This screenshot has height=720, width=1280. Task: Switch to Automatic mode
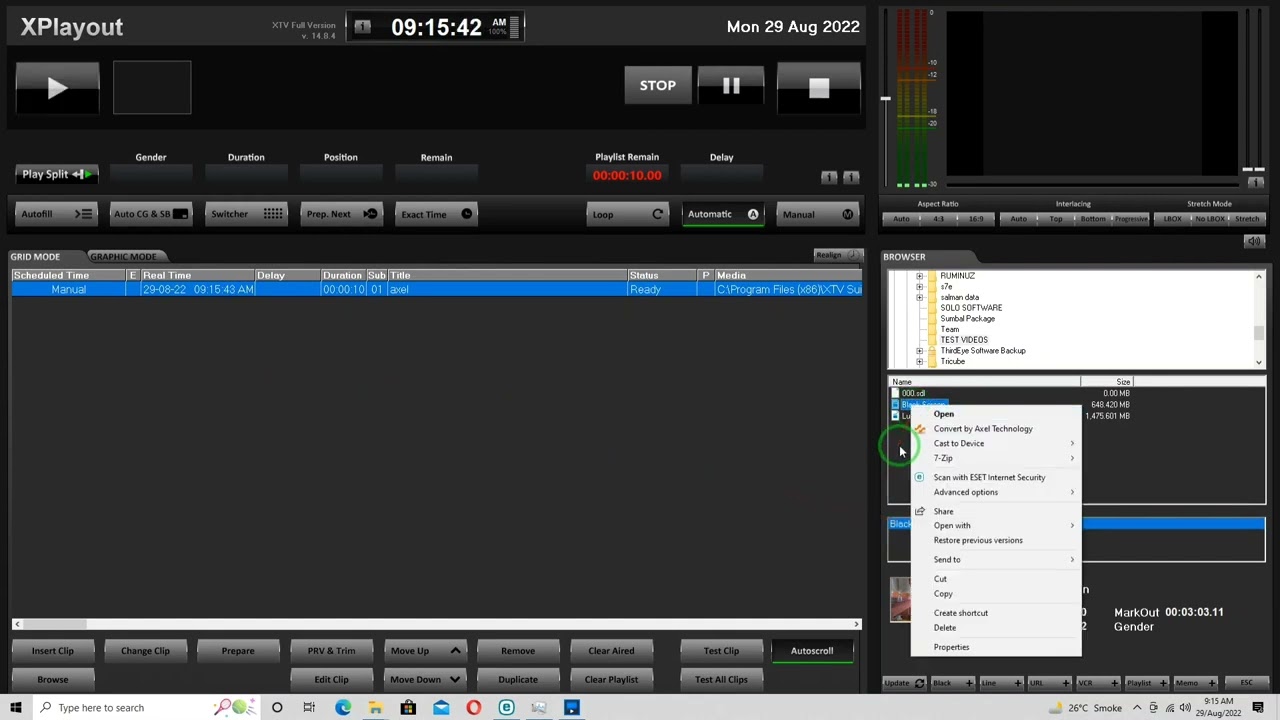[x=722, y=214]
